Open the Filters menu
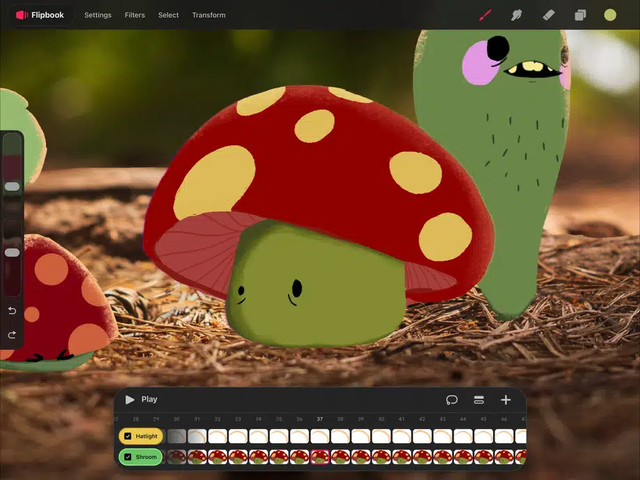Screen dimensions: 640x480 135,15
